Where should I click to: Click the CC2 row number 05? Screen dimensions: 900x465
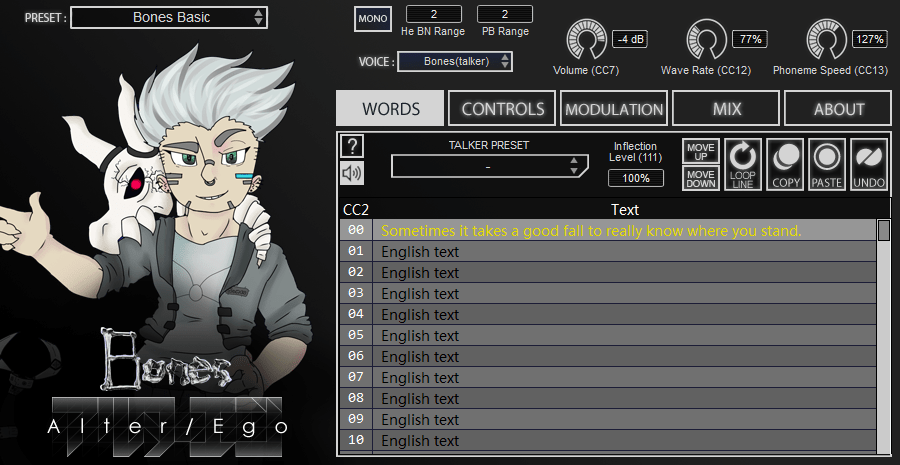[356, 335]
